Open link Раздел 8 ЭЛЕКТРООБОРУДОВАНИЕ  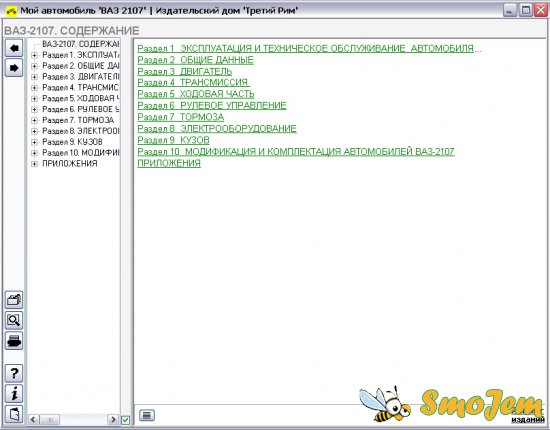click(x=217, y=129)
